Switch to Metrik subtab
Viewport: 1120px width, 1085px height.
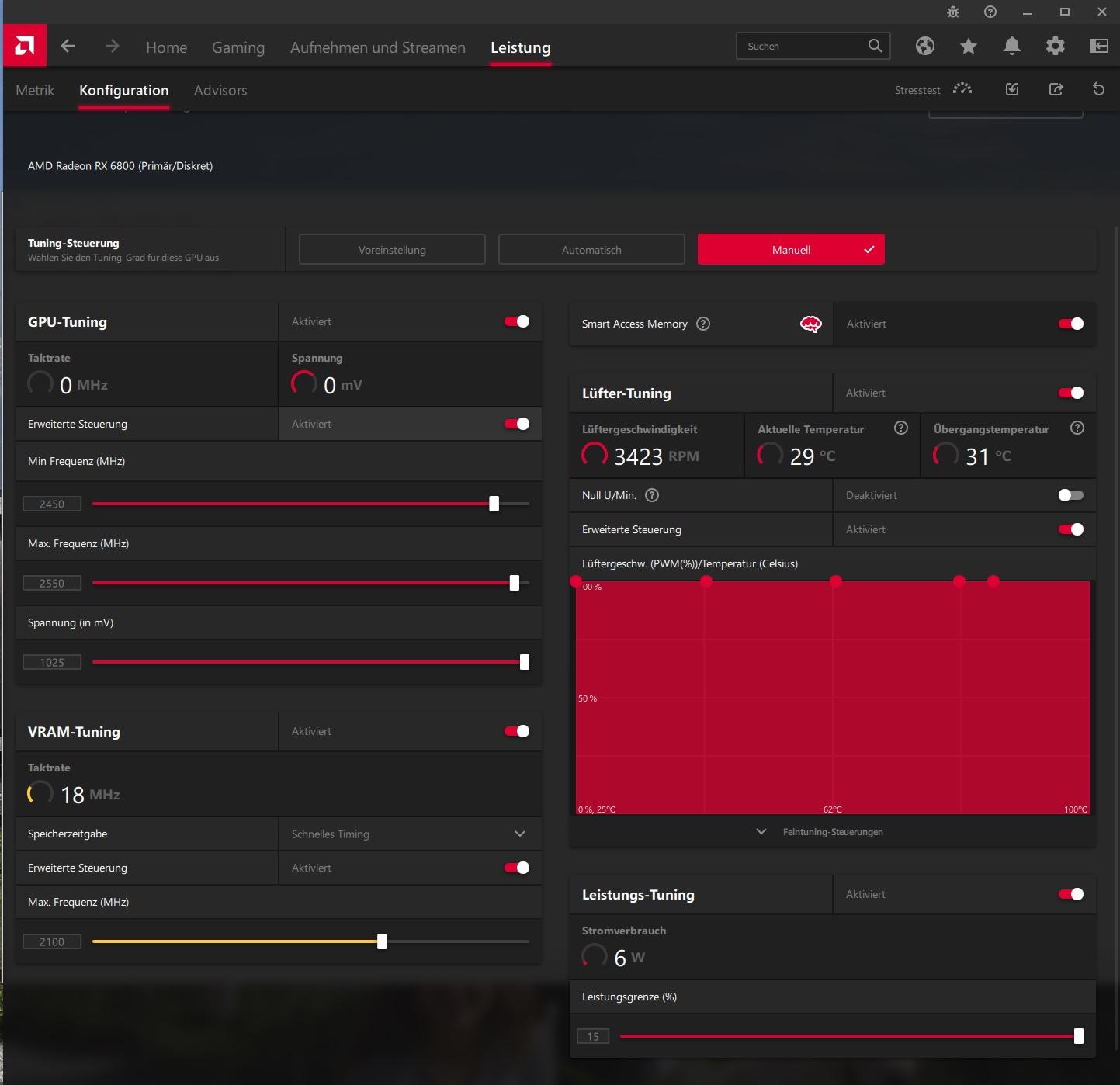[35, 90]
